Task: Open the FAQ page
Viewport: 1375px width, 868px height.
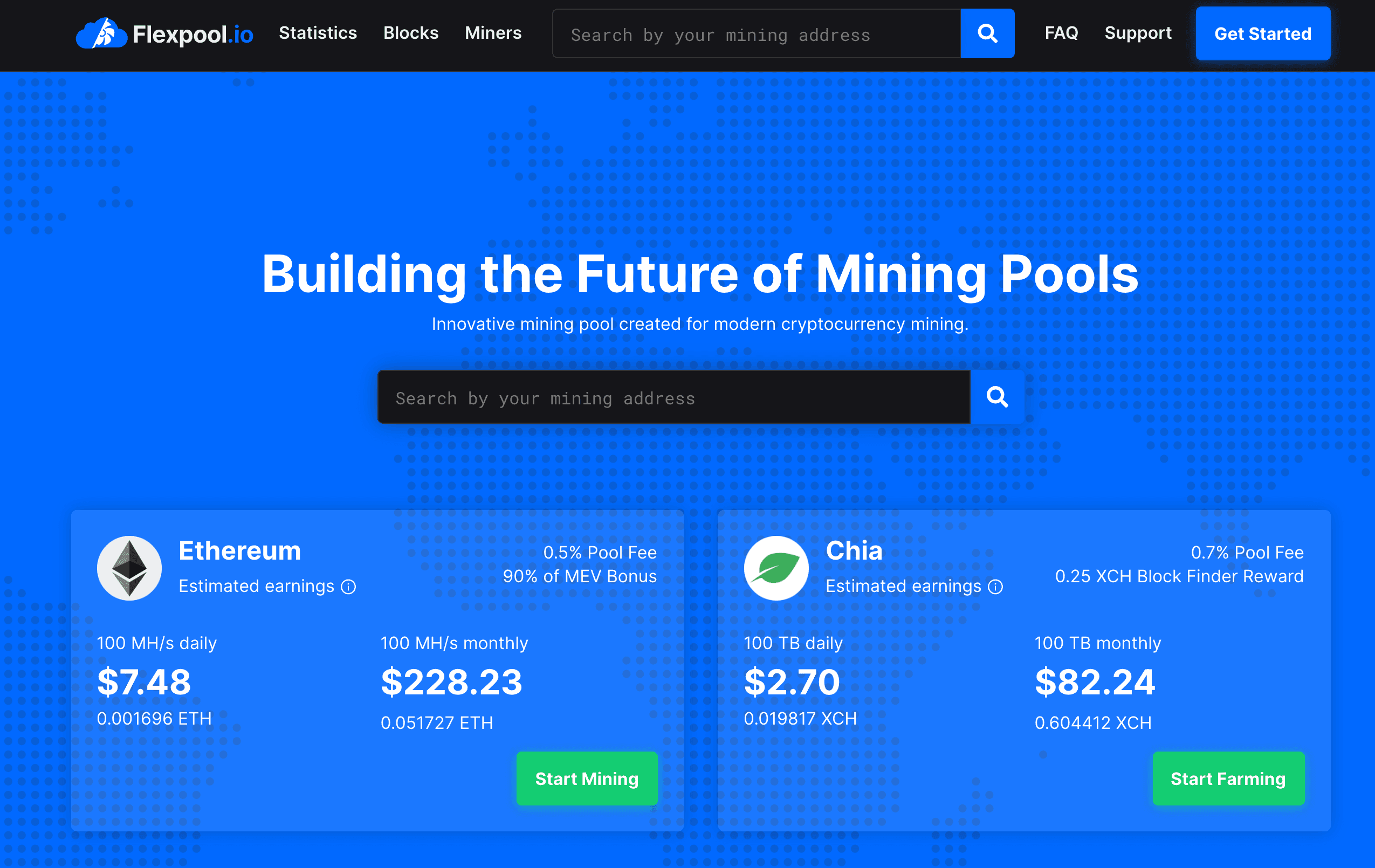Action: (1062, 33)
